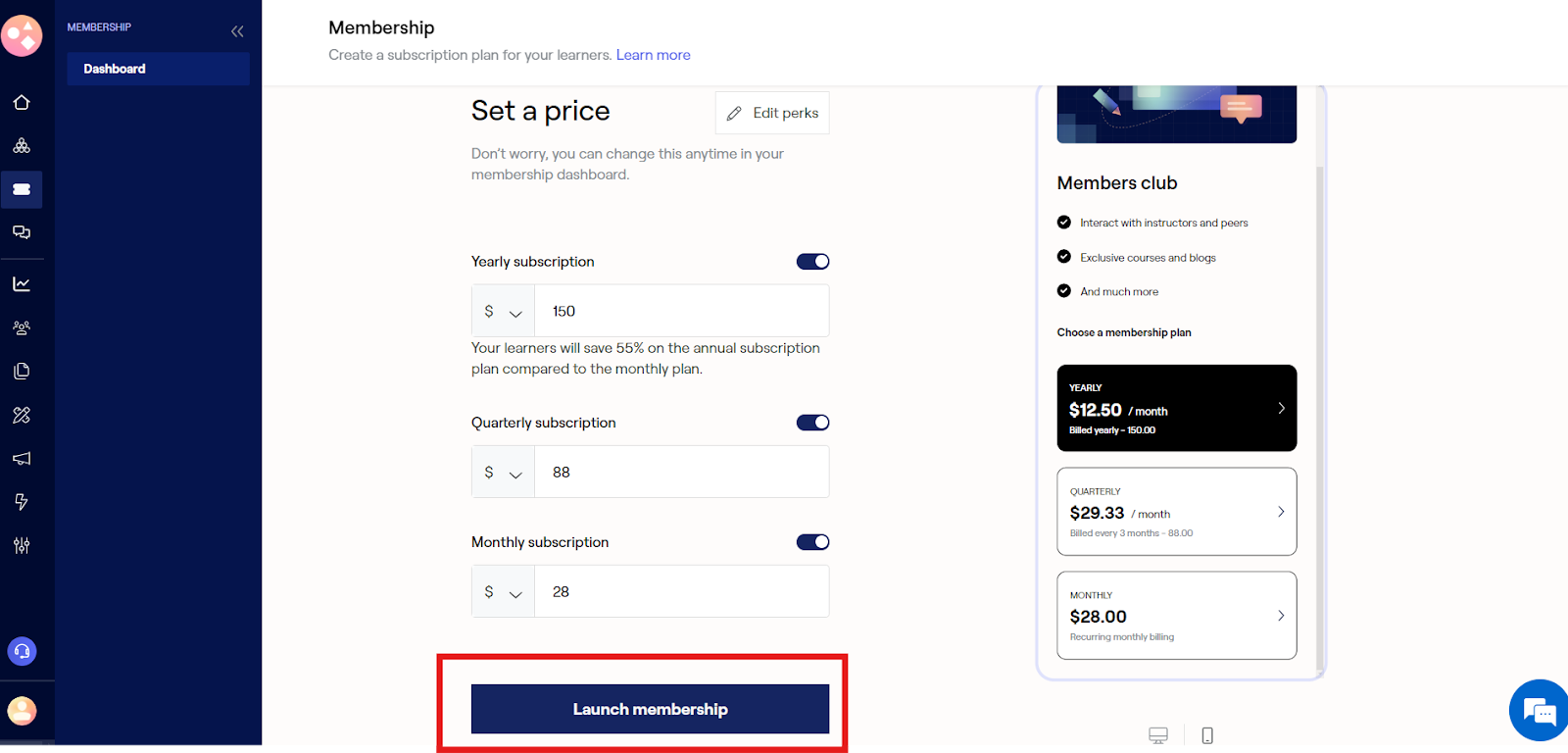Click the Launch membership button
This screenshot has width=1568, height=753.
[650, 709]
